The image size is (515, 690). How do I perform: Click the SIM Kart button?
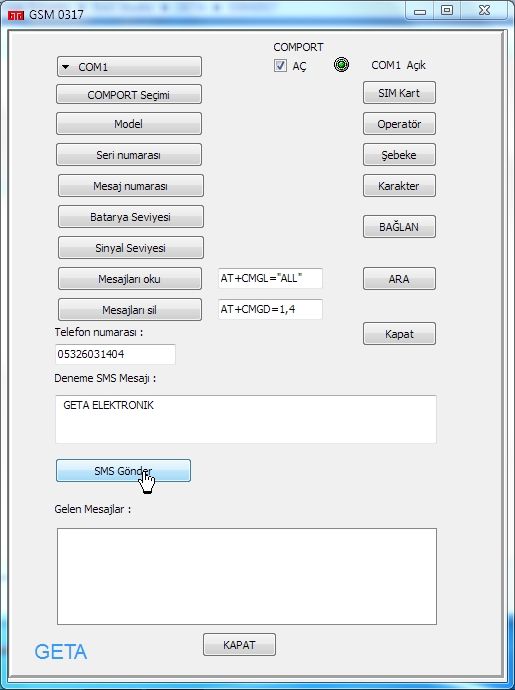[399, 93]
